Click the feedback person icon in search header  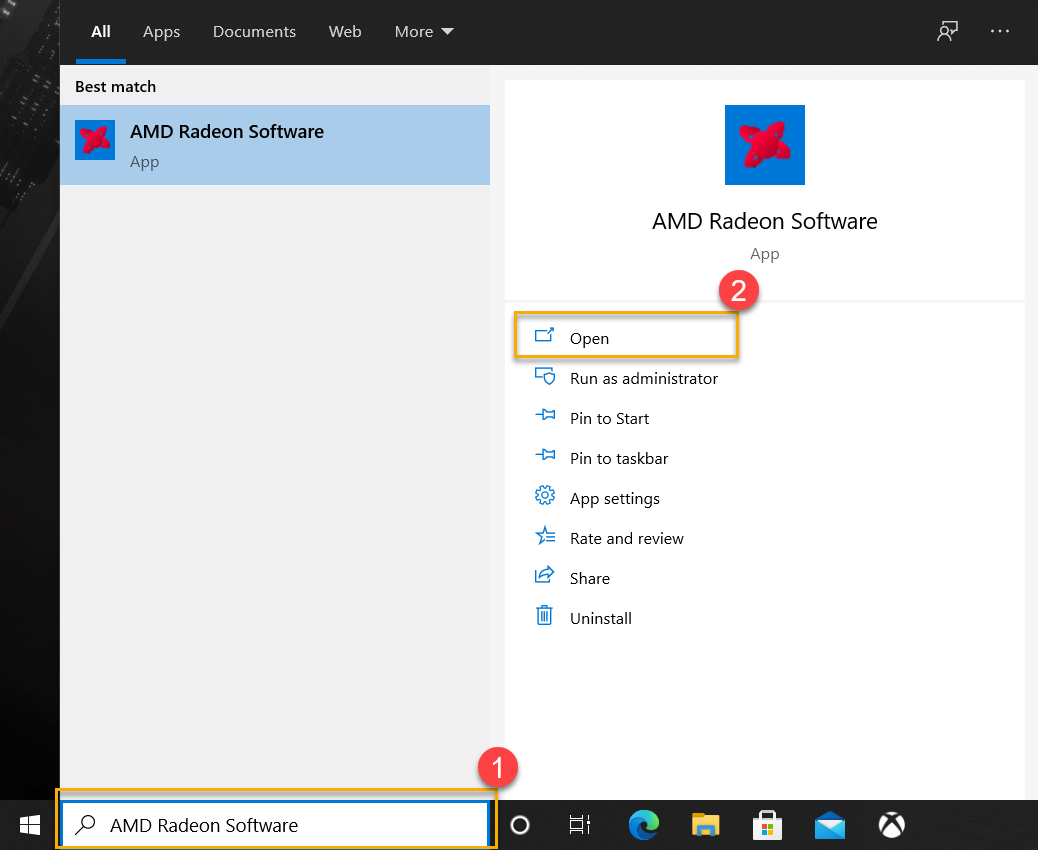(947, 31)
